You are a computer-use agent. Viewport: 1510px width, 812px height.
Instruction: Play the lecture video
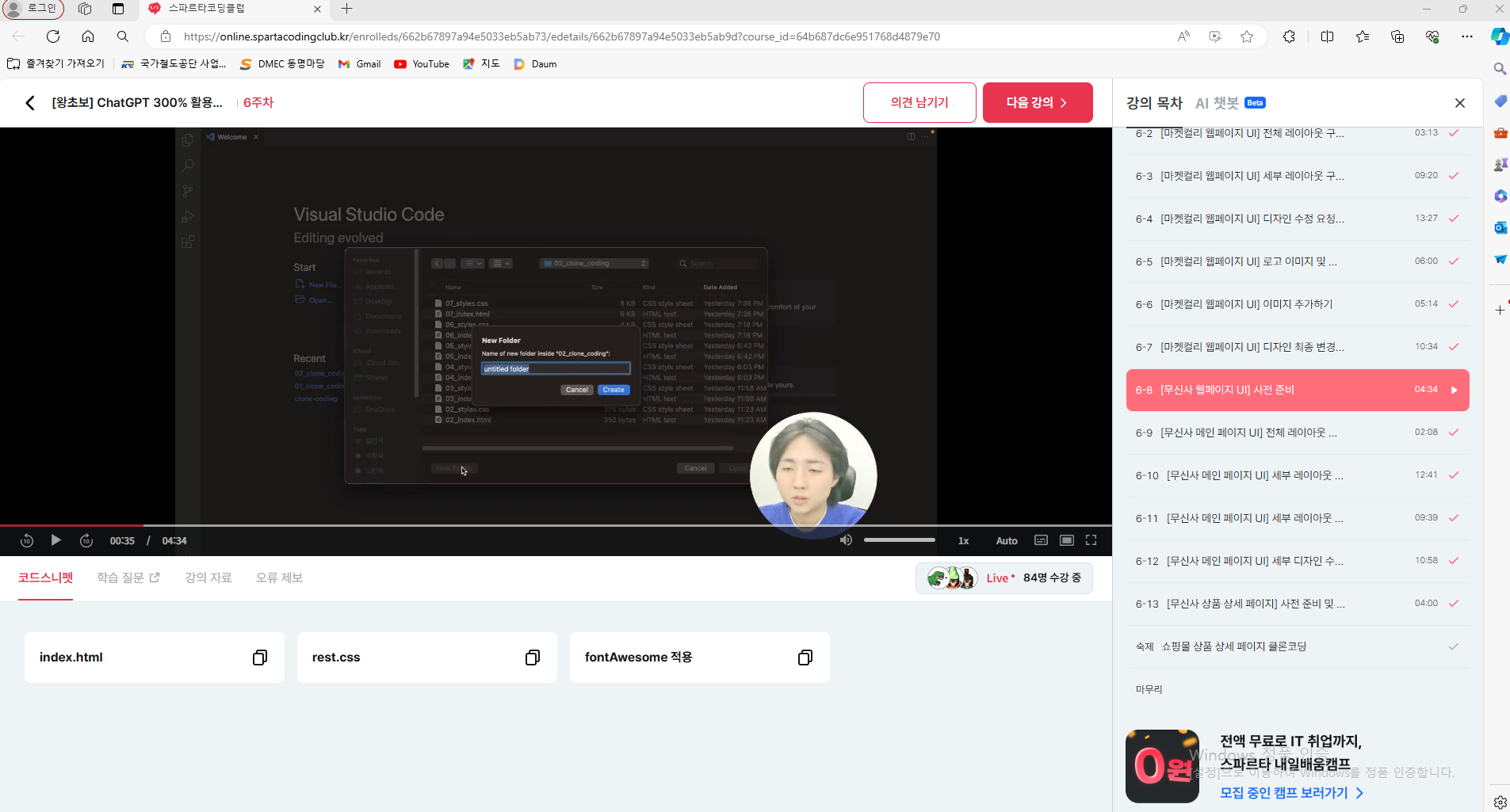(55, 540)
